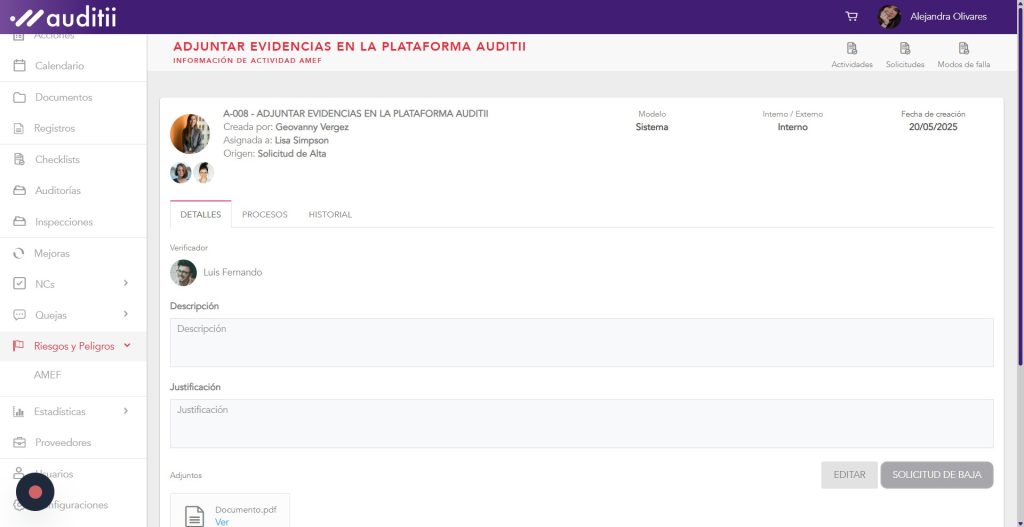Click the Solicitudes icon in header

905,49
